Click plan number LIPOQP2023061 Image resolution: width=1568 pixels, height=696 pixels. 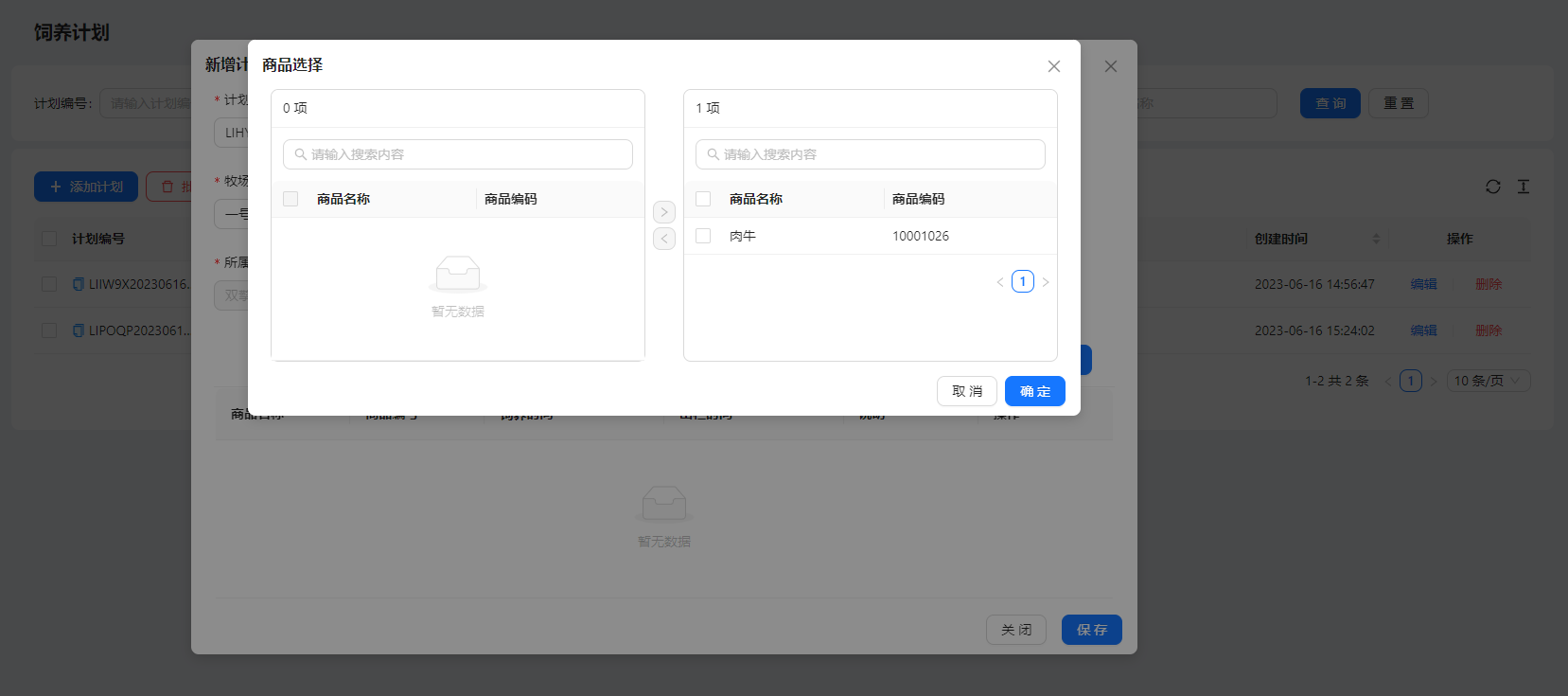click(x=140, y=330)
